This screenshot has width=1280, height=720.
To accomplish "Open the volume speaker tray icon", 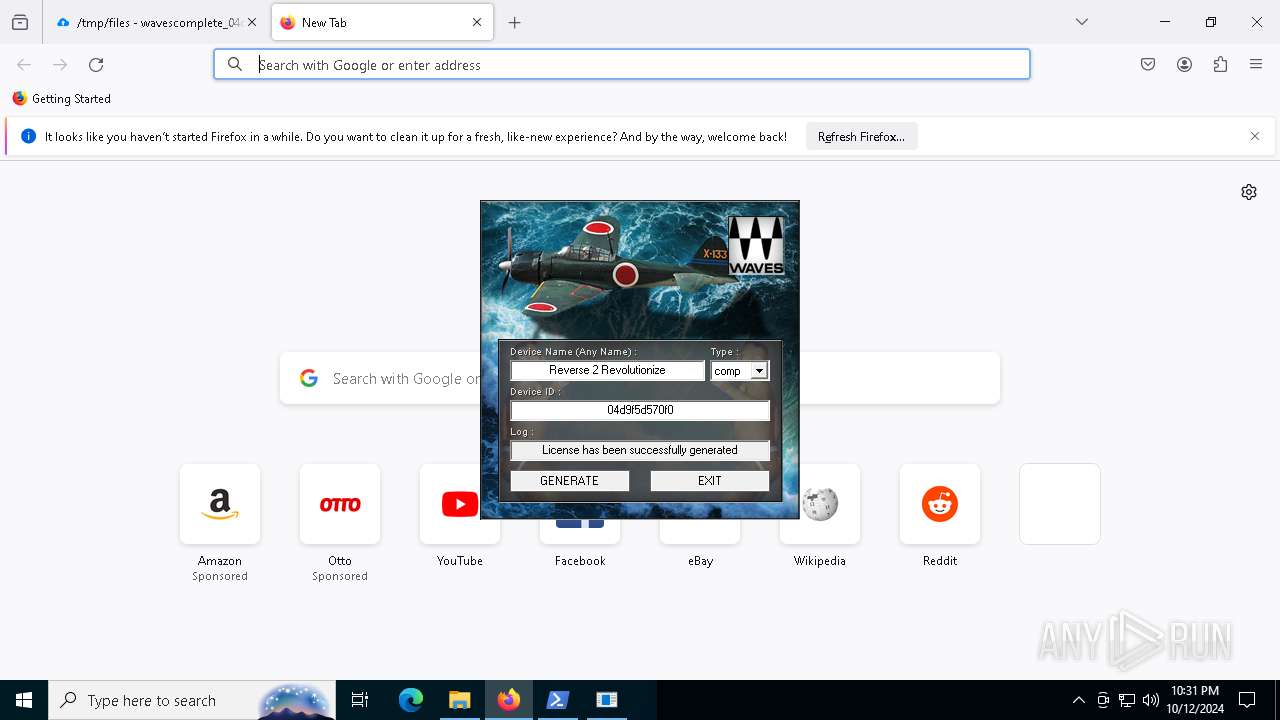I will tap(1151, 700).
